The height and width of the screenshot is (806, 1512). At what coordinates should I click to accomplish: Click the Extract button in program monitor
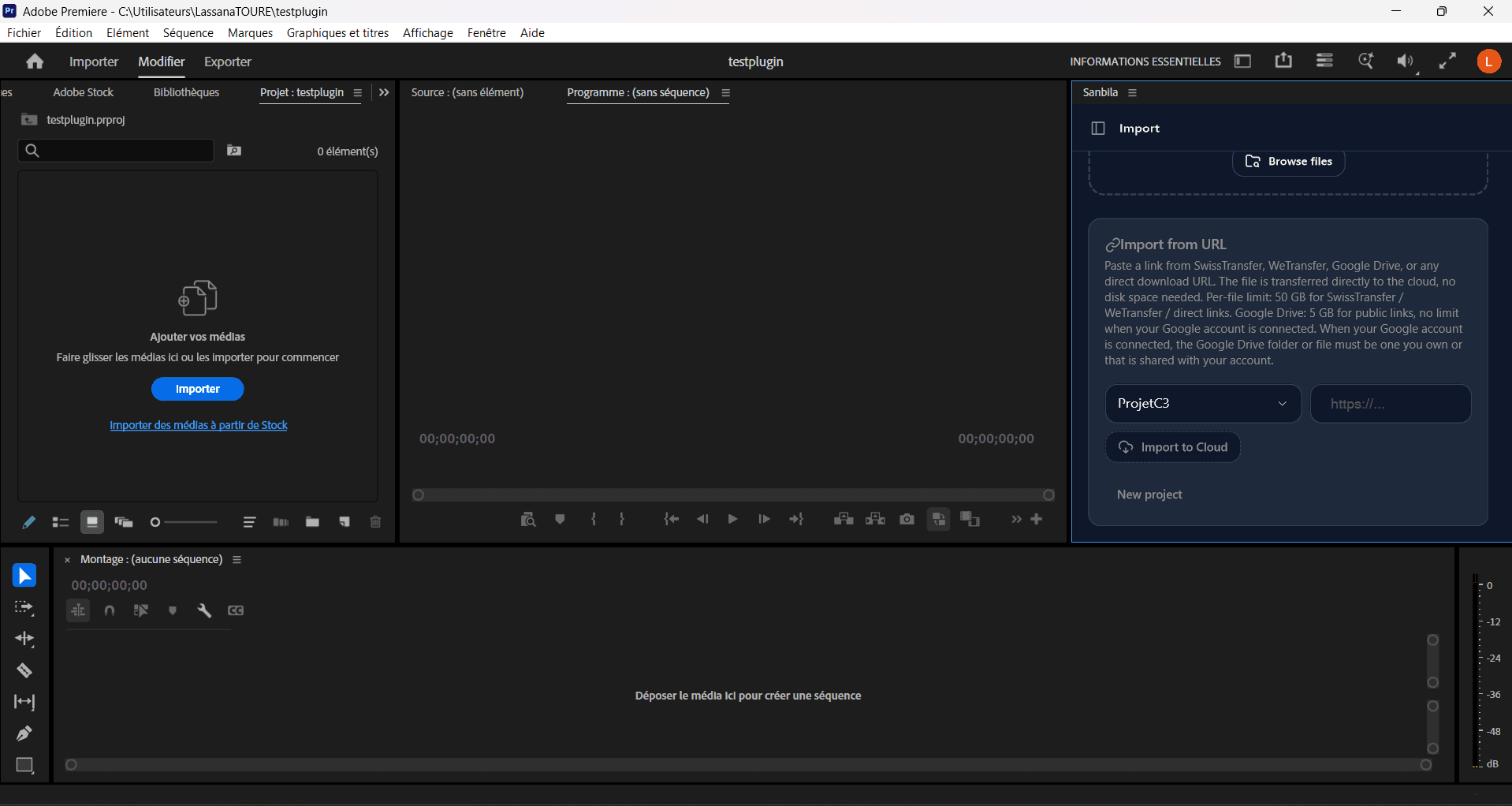click(875, 519)
